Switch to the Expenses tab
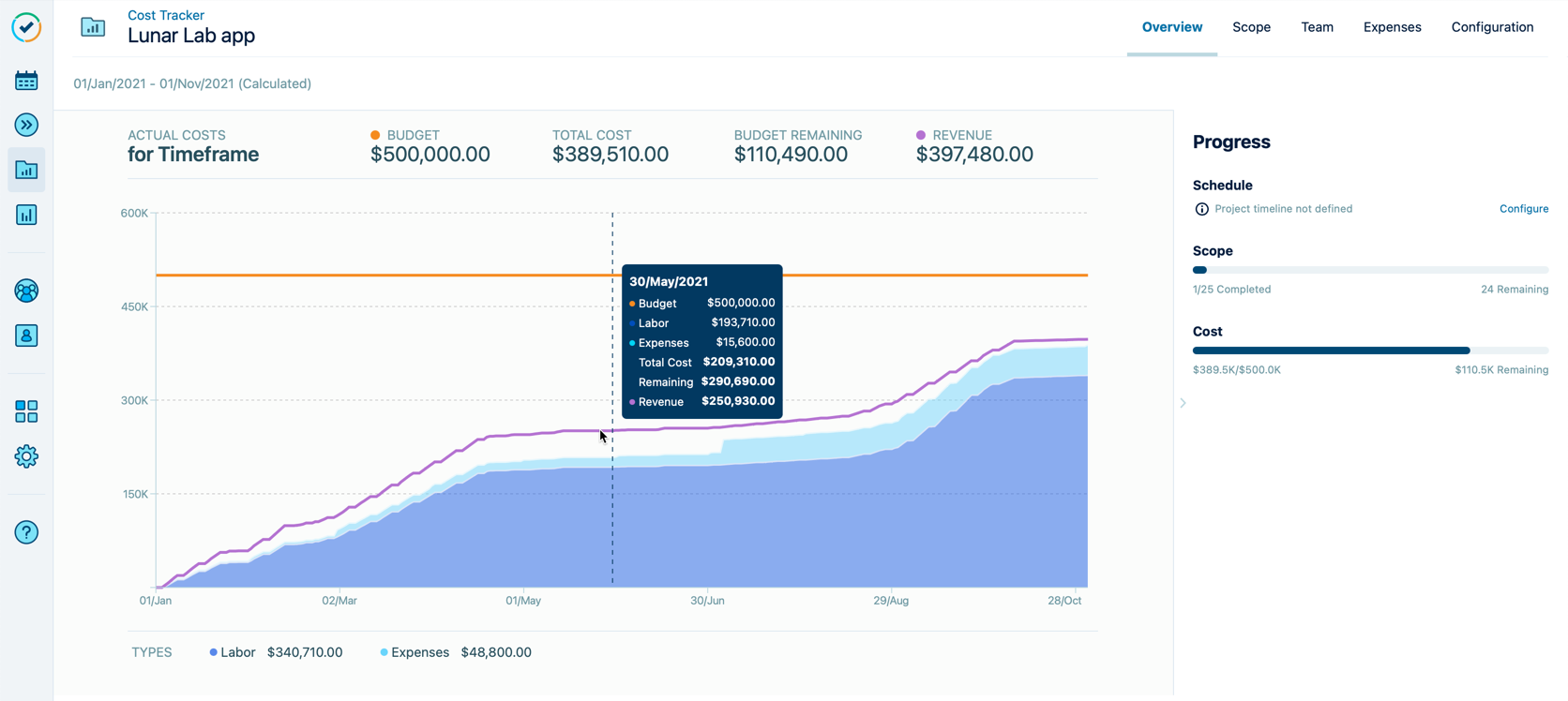The width and height of the screenshot is (1568, 701). tap(1392, 27)
